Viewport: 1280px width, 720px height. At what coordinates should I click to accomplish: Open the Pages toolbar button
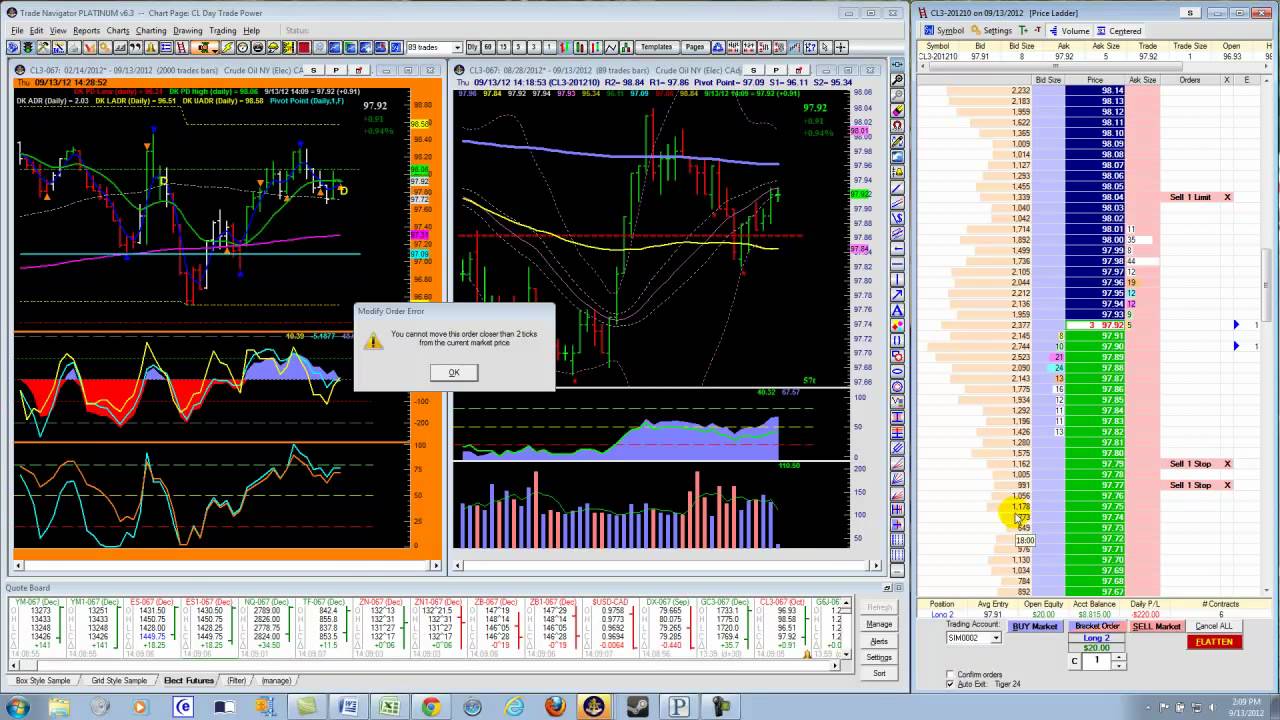pyautogui.click(x=695, y=47)
